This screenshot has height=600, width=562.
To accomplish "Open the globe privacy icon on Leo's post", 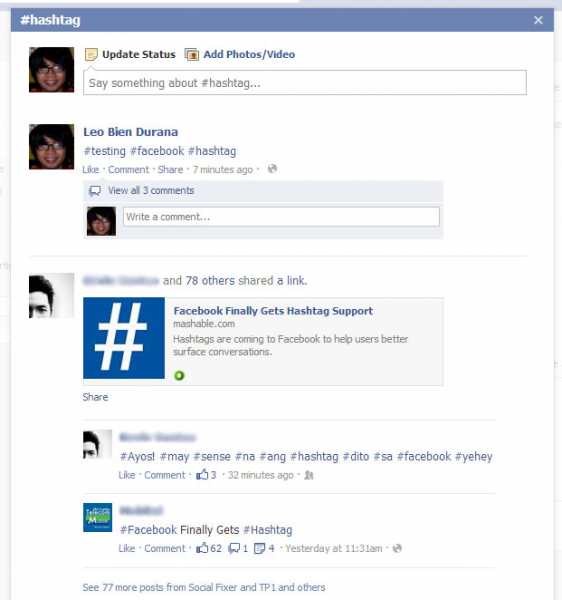I will pos(272,169).
